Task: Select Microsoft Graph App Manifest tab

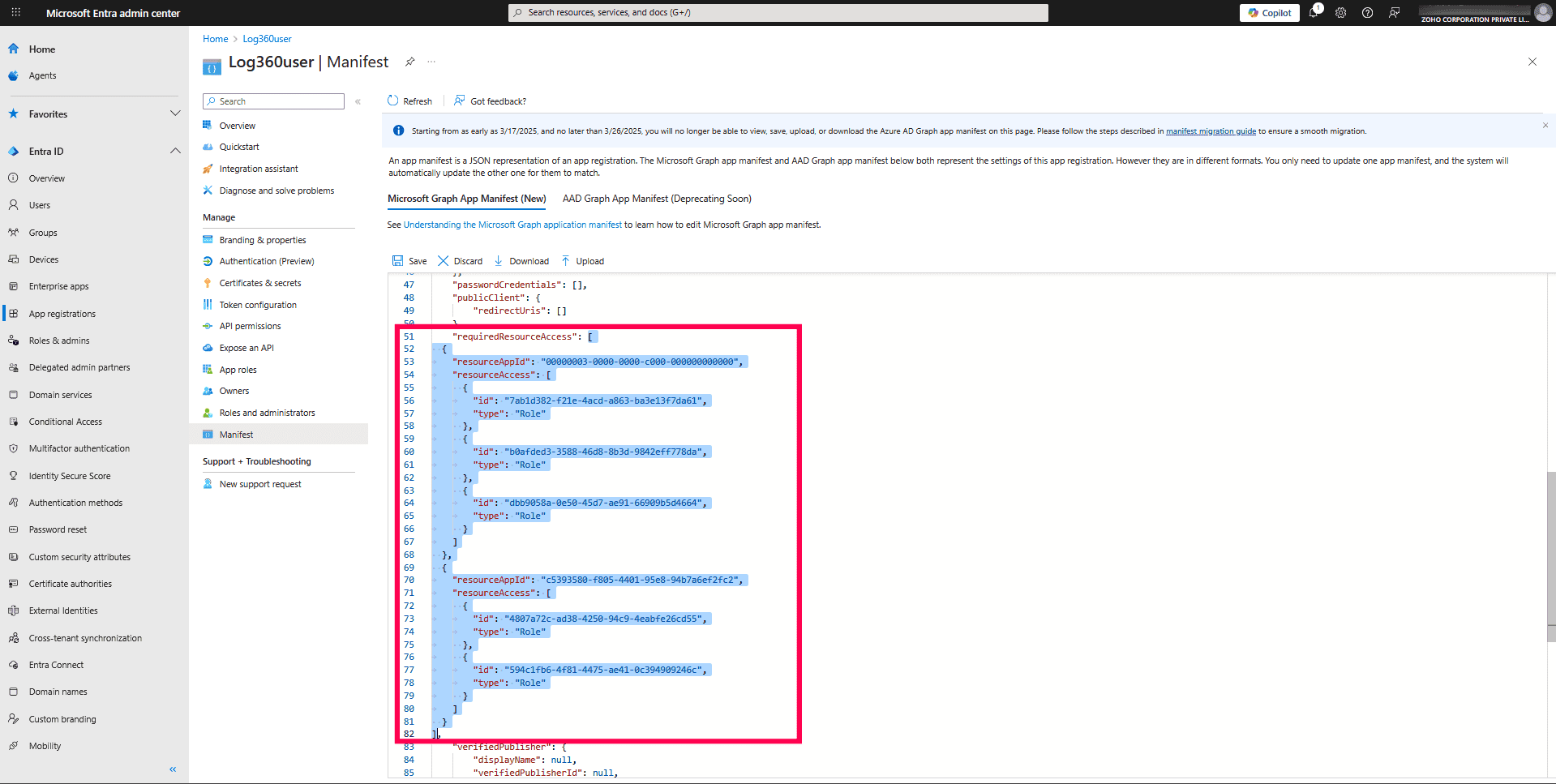Action: (x=466, y=199)
